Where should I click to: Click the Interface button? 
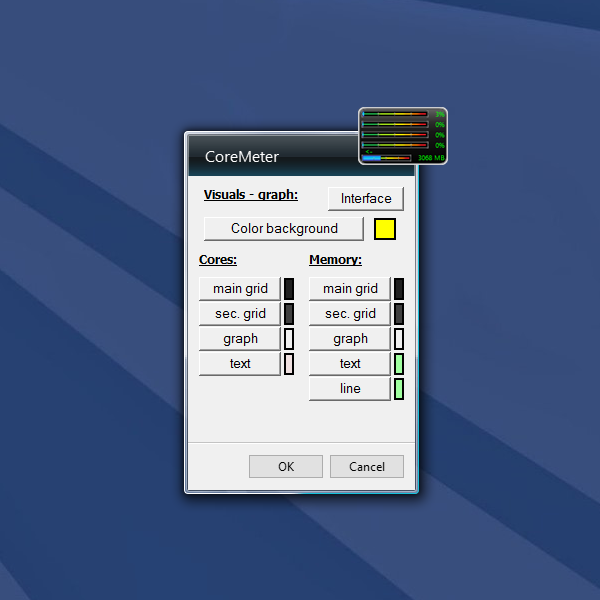point(366,199)
